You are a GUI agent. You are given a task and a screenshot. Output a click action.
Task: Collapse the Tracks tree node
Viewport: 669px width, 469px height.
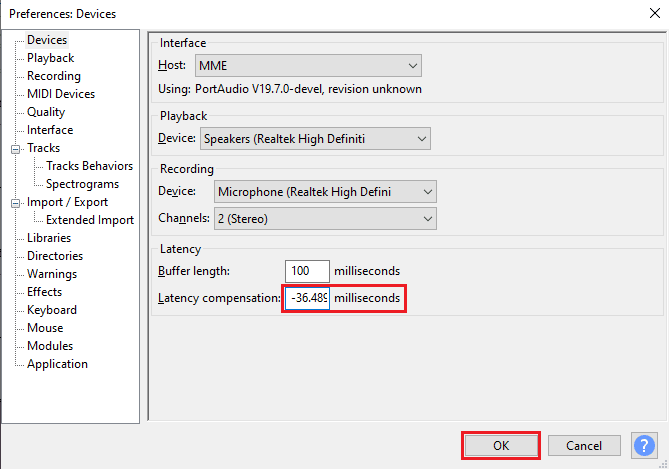(x=15, y=149)
